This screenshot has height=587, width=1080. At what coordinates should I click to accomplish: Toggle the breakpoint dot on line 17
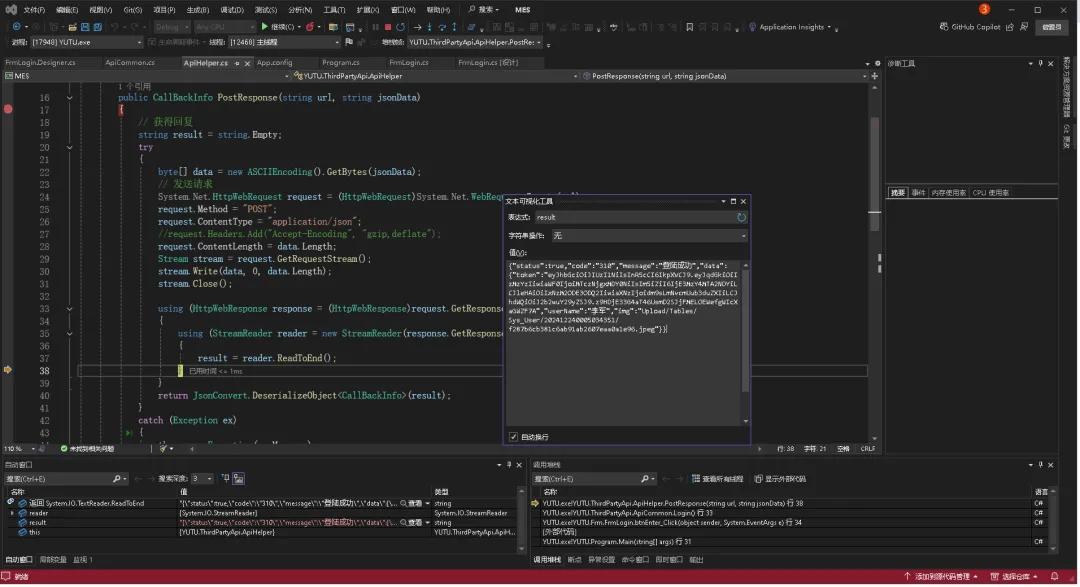tap(8, 109)
